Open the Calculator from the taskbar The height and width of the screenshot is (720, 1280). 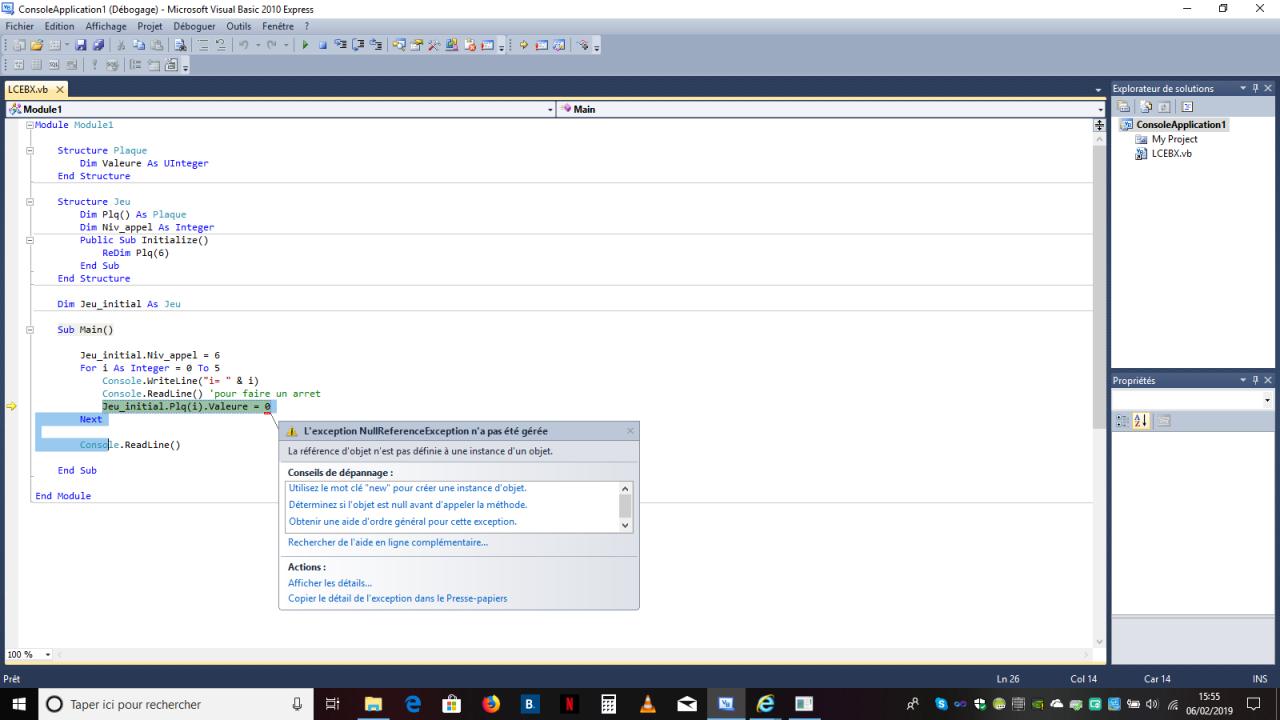(x=608, y=704)
